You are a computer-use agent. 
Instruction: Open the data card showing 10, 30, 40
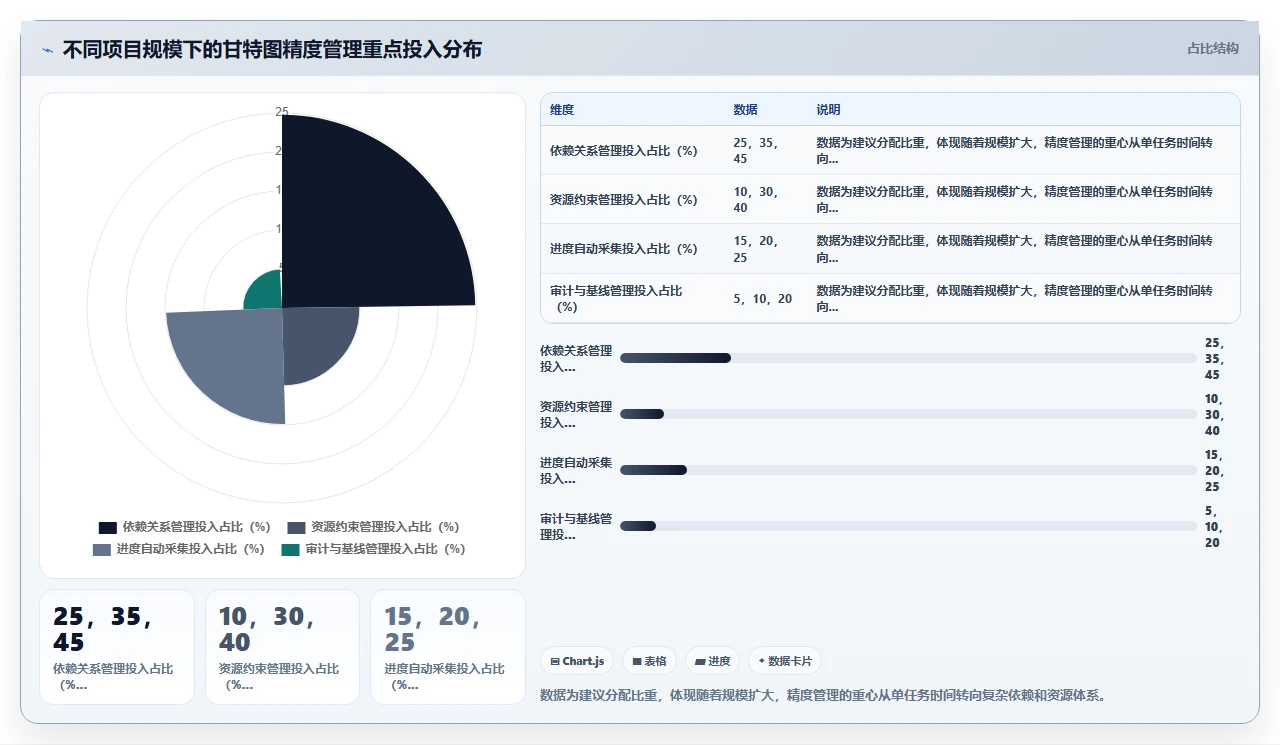(x=282, y=647)
